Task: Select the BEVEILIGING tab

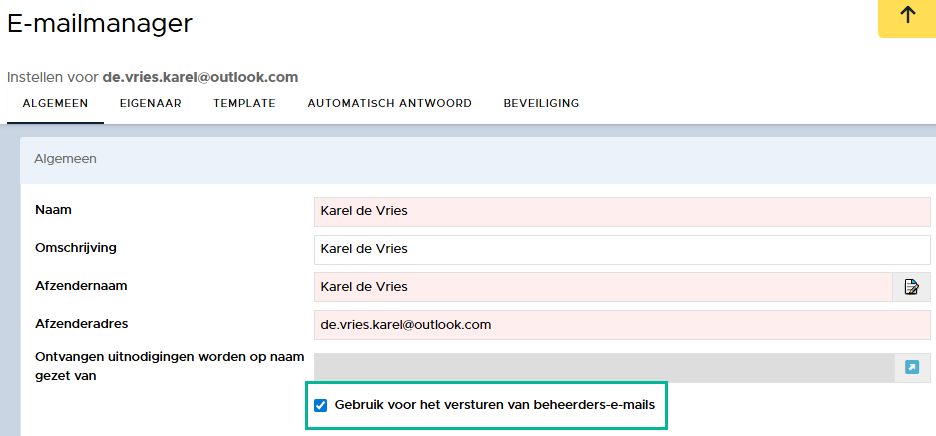Action: [541, 103]
